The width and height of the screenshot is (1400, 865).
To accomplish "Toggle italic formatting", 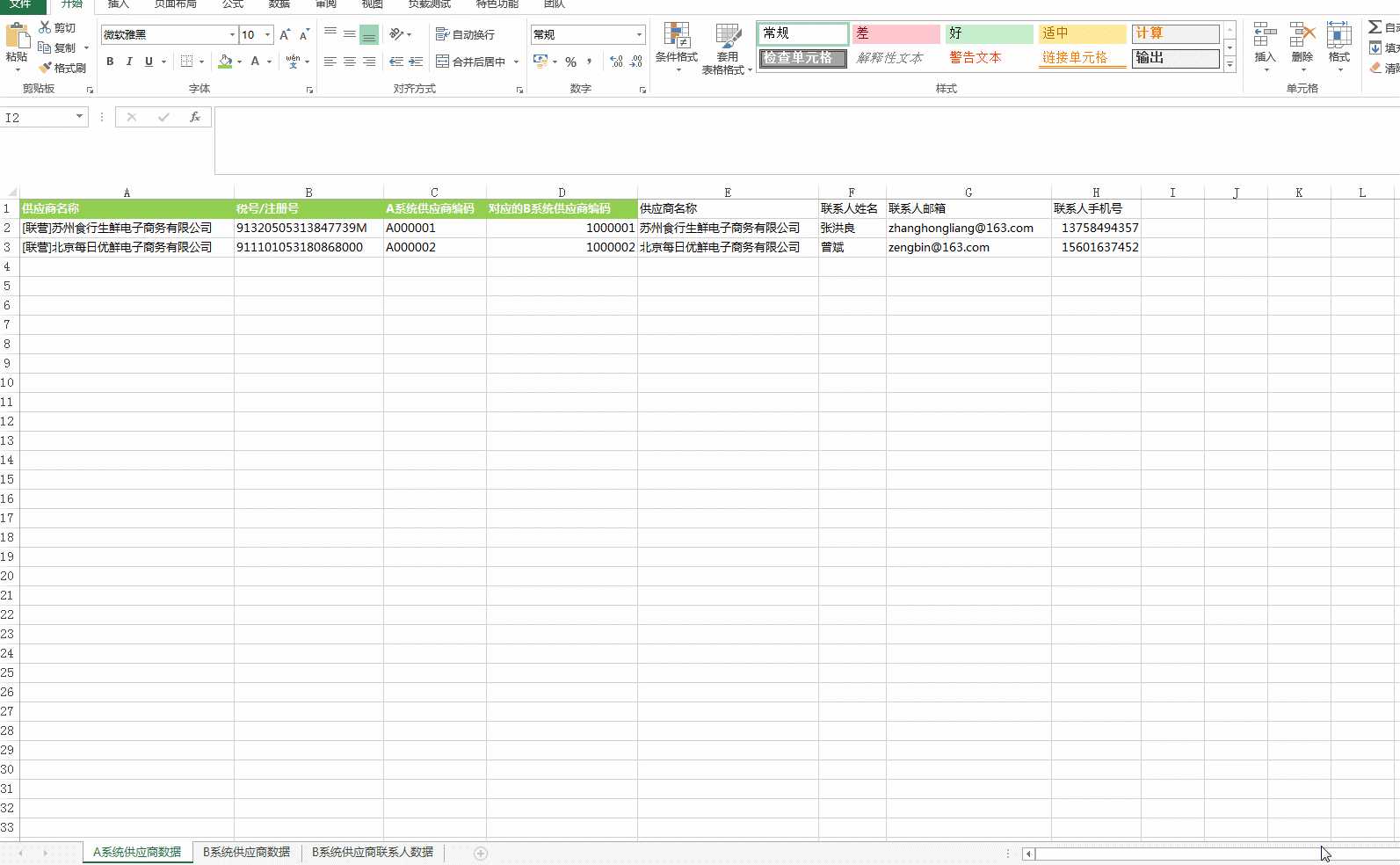I will click(x=129, y=62).
